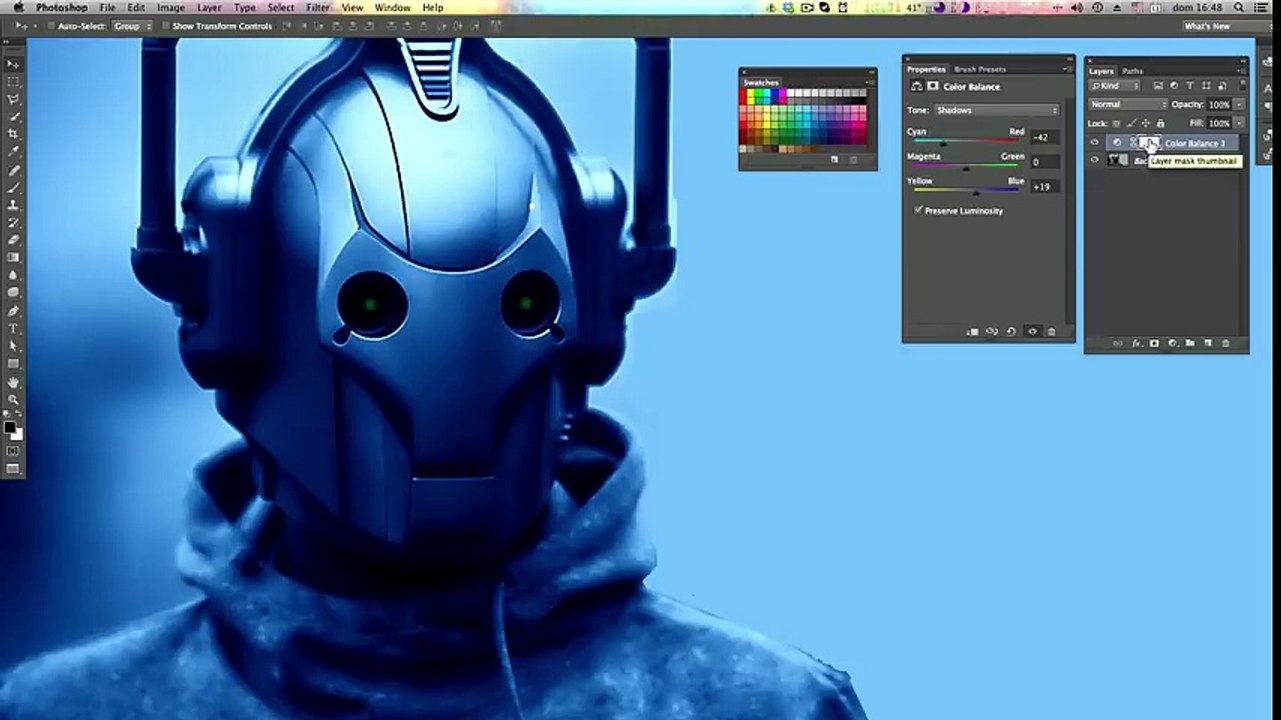Open the Tone dropdown set to Shadows
Image resolution: width=1281 pixels, height=720 pixels.
pyautogui.click(x=996, y=110)
